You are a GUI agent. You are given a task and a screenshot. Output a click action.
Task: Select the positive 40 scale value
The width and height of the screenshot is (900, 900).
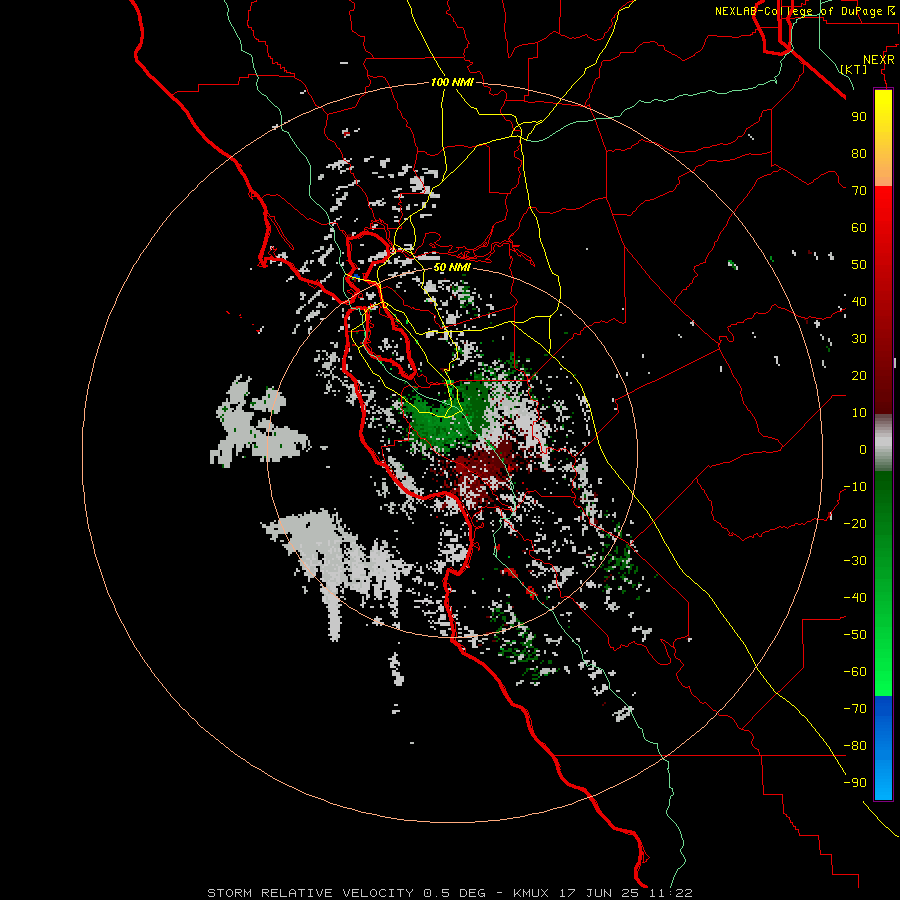coord(859,301)
